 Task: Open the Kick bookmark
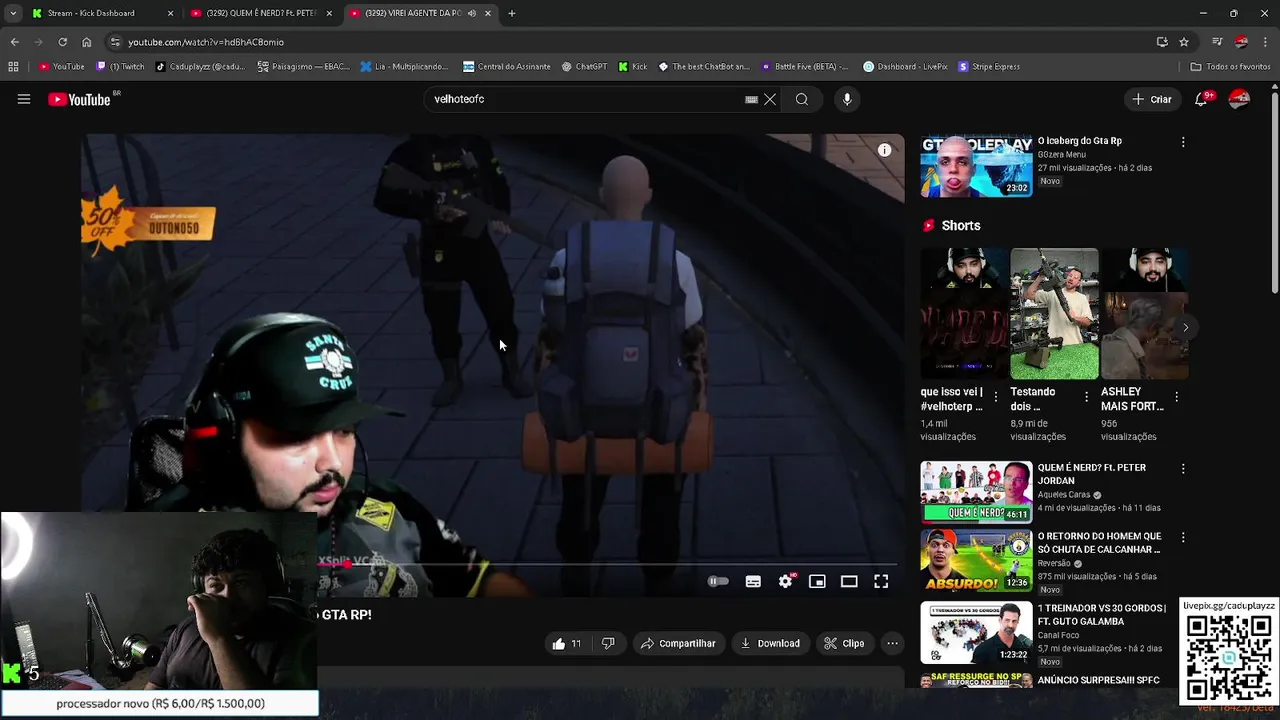coord(633,66)
